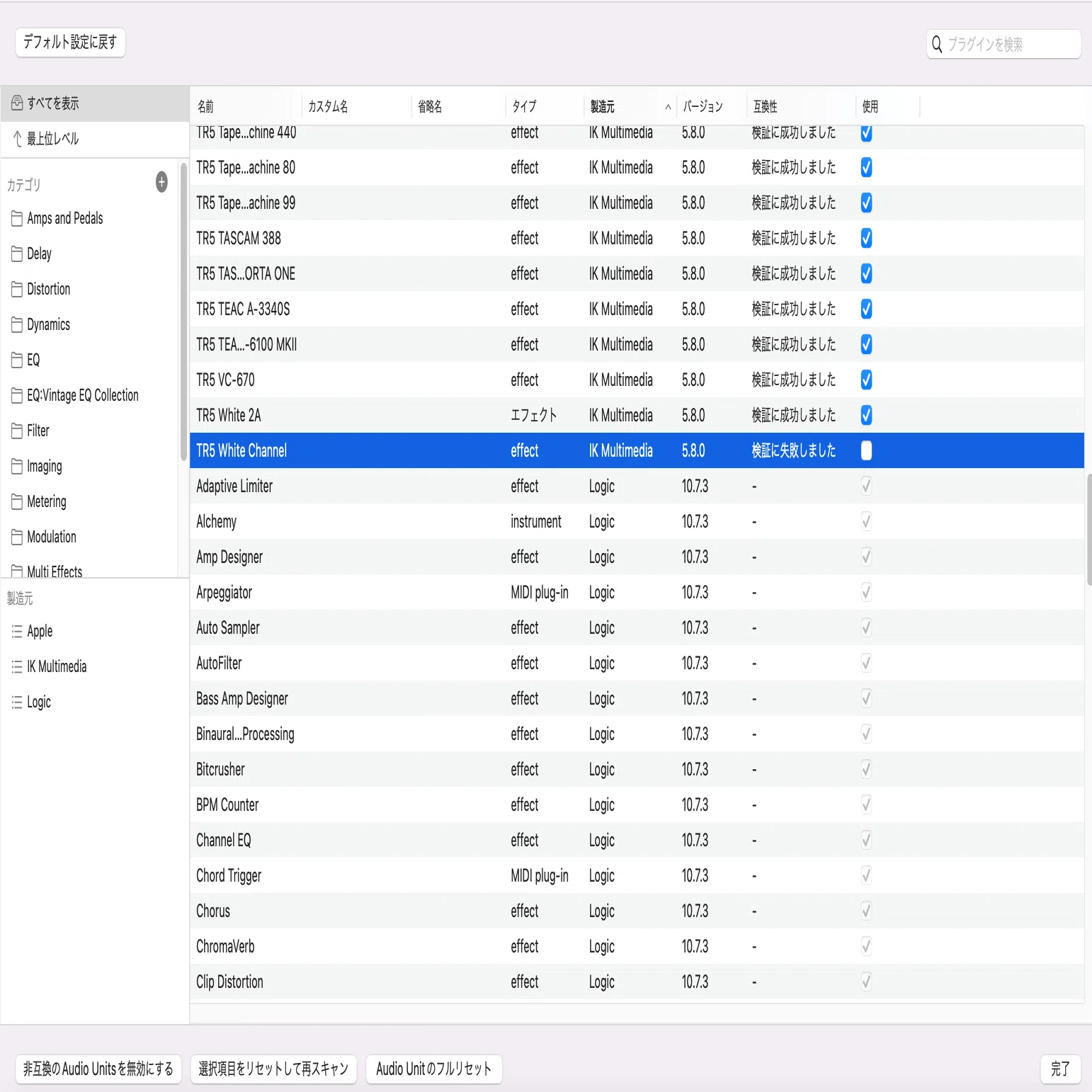This screenshot has width=1092, height=1092.
Task: Click the Amps and Pedals folder icon
Action: coord(17,219)
